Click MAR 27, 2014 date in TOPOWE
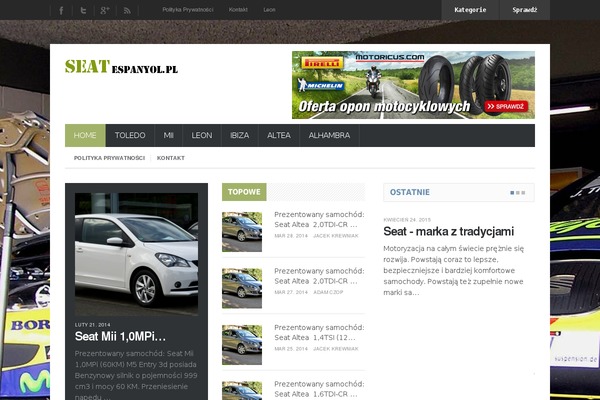Viewport: 600px width, 400px height. tap(291, 292)
